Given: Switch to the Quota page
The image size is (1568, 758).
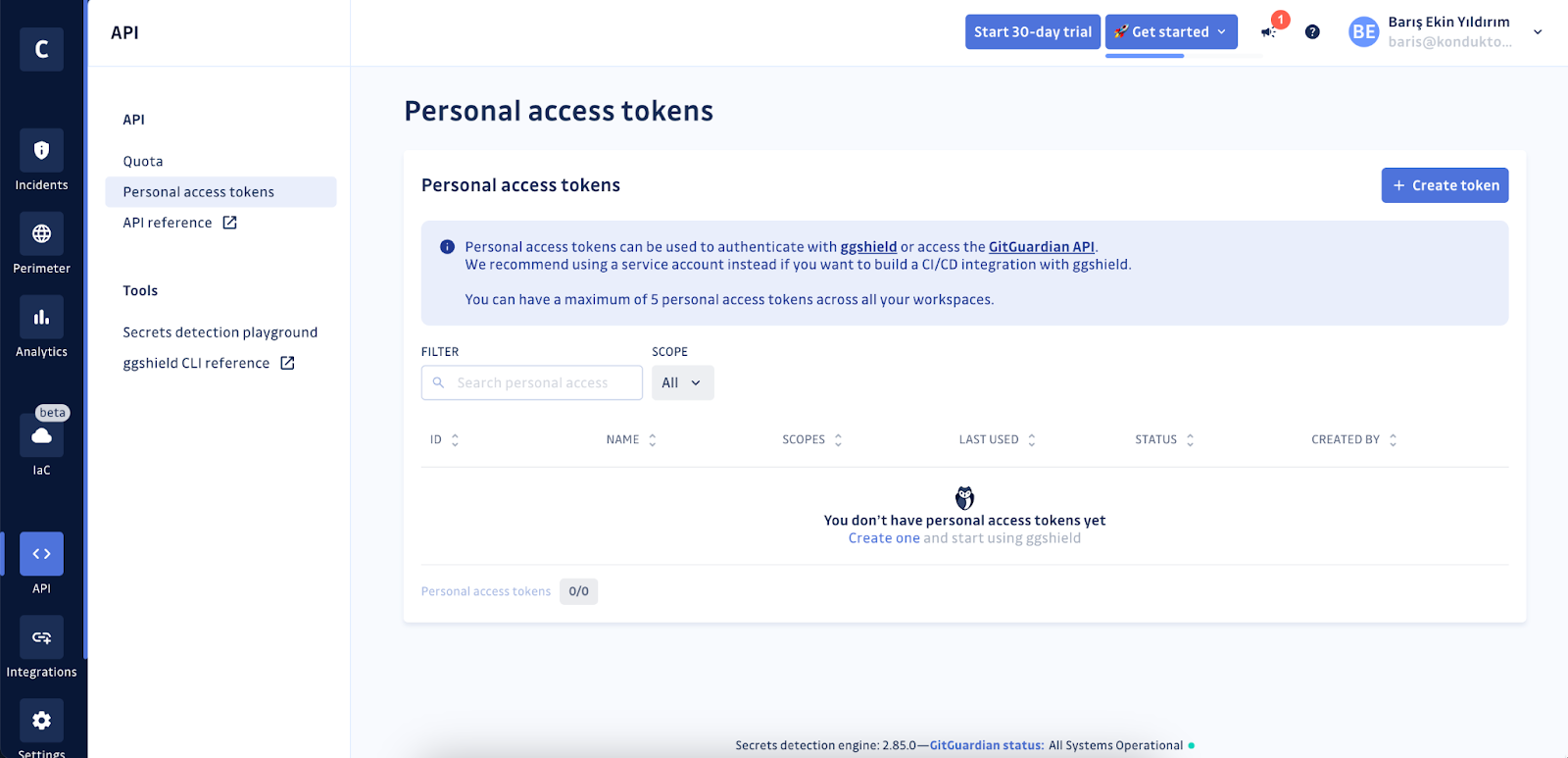Looking at the screenshot, I should 143,161.
